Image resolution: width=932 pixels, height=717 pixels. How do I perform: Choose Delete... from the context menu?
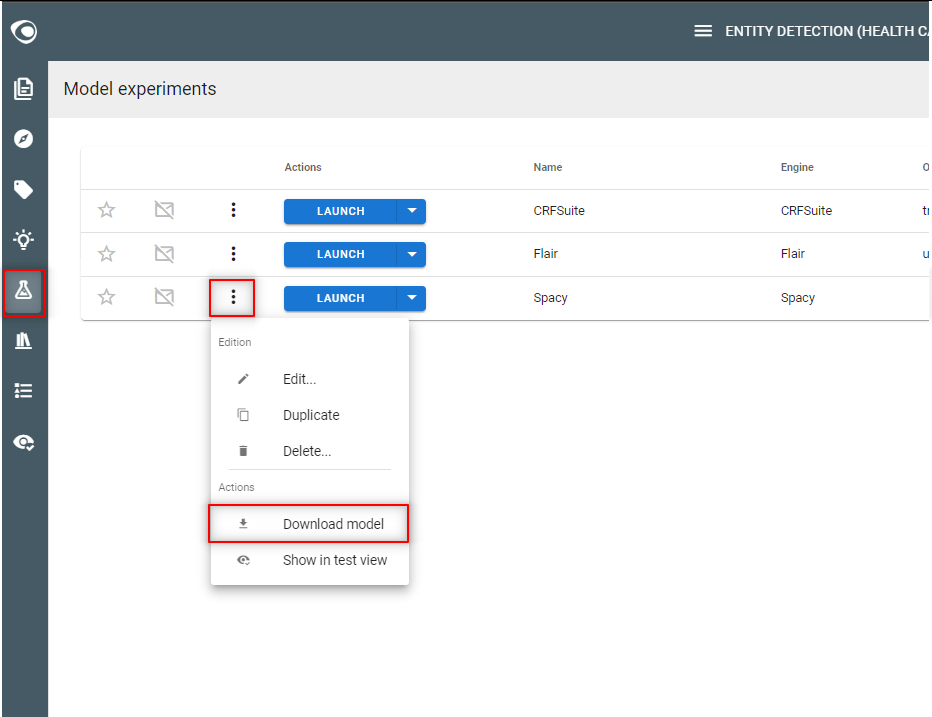pos(310,451)
